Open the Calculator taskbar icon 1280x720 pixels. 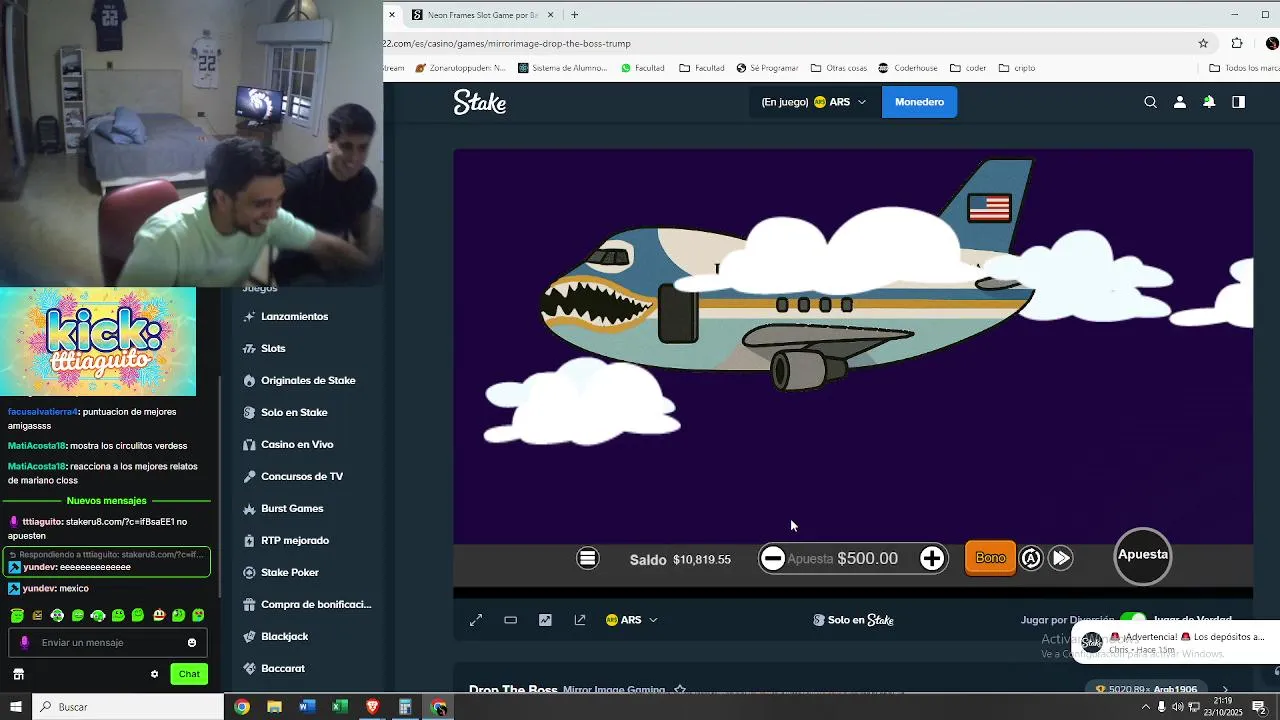pos(405,707)
